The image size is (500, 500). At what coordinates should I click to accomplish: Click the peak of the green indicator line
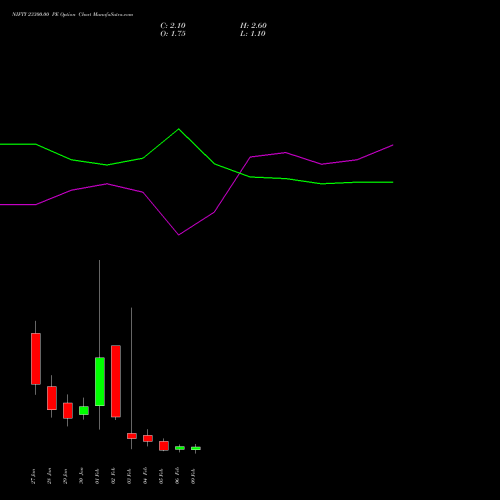[179, 129]
